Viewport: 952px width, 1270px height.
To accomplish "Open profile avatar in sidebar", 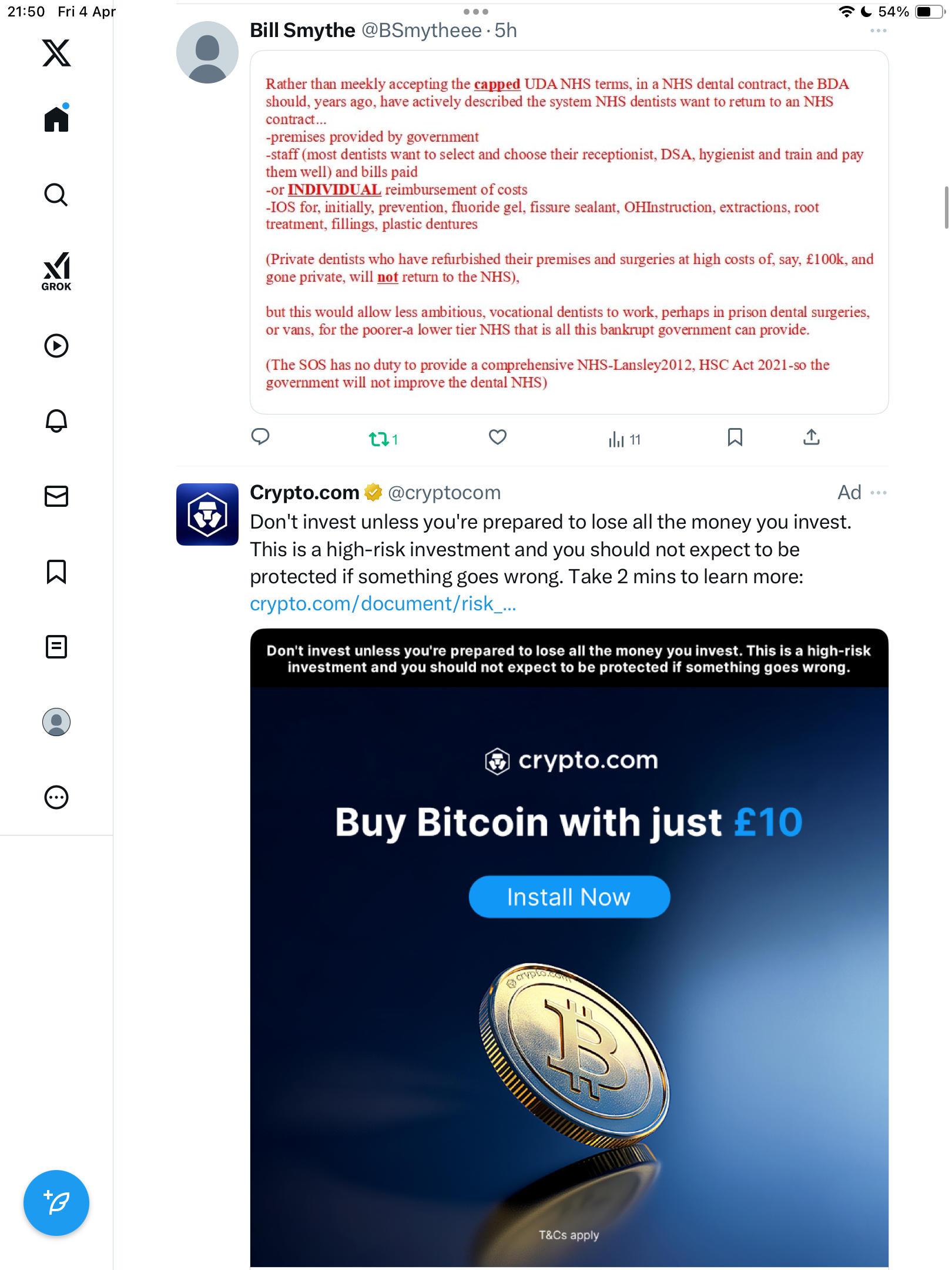I will tap(56, 722).
